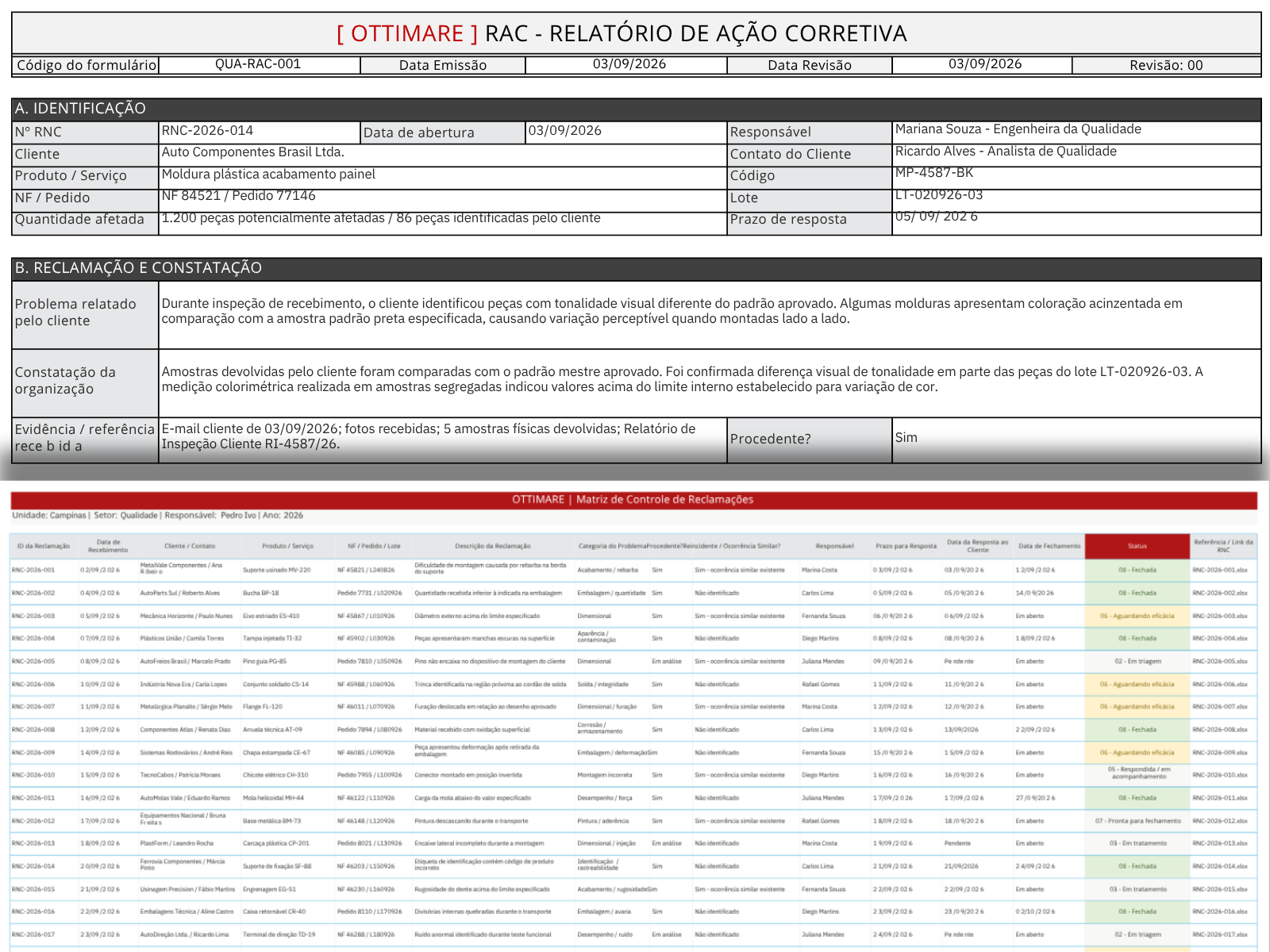Select 'Moldura plástica acabamento painel' product

268,175
